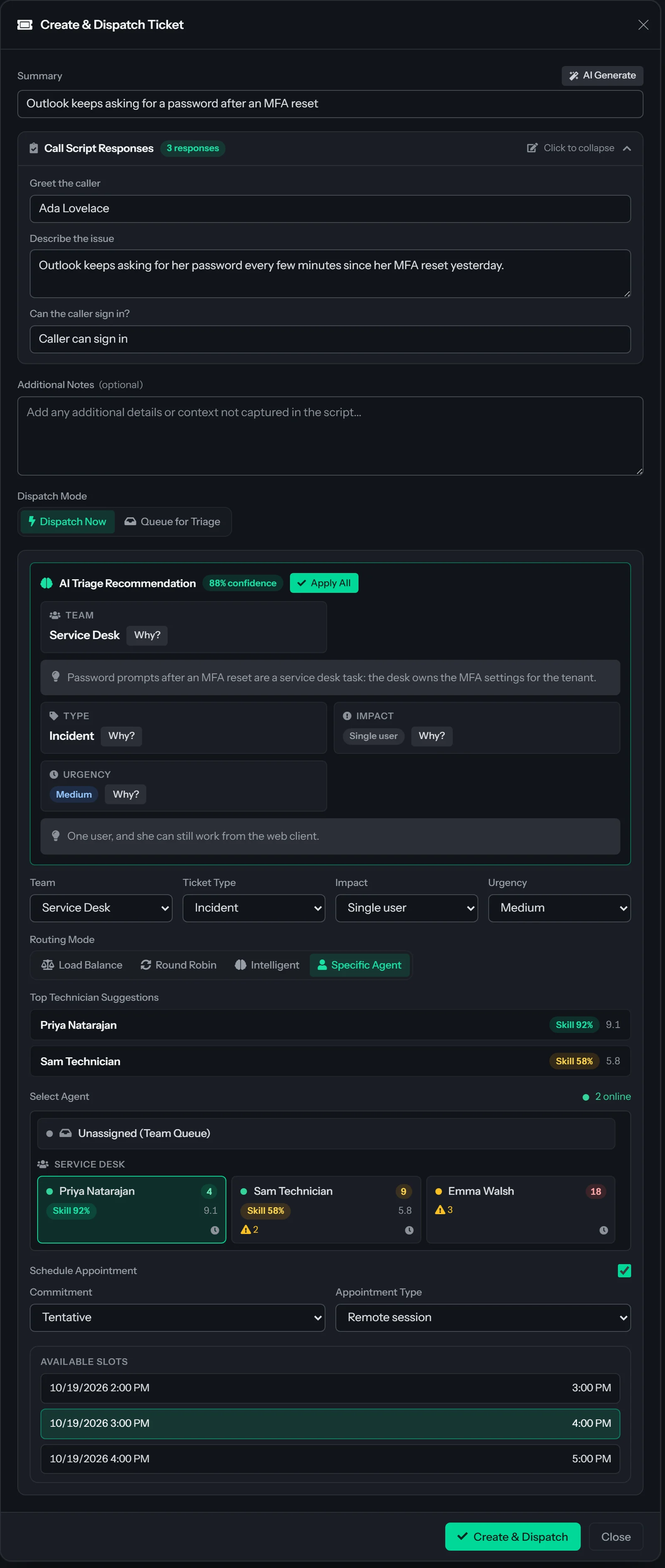
Task: Select Priya Natarajan agent card
Action: tap(131, 1209)
